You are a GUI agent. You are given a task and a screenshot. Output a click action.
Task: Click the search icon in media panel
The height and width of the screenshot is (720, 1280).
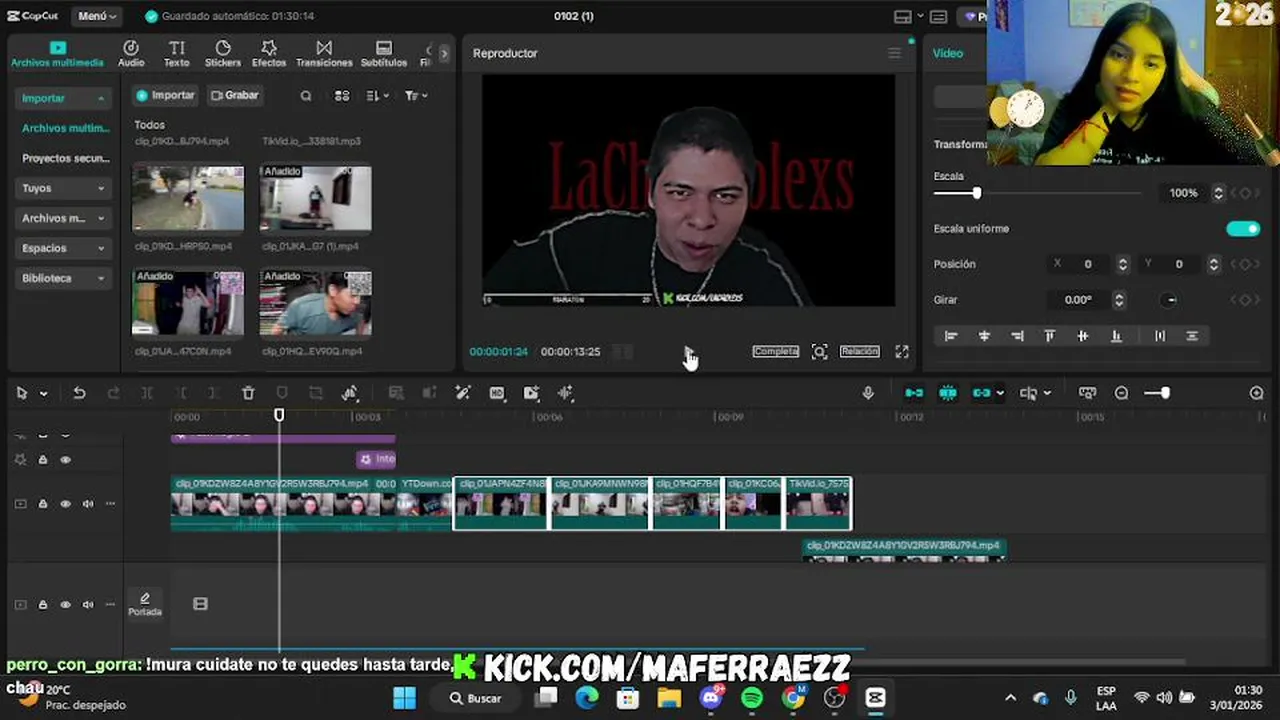click(x=306, y=96)
